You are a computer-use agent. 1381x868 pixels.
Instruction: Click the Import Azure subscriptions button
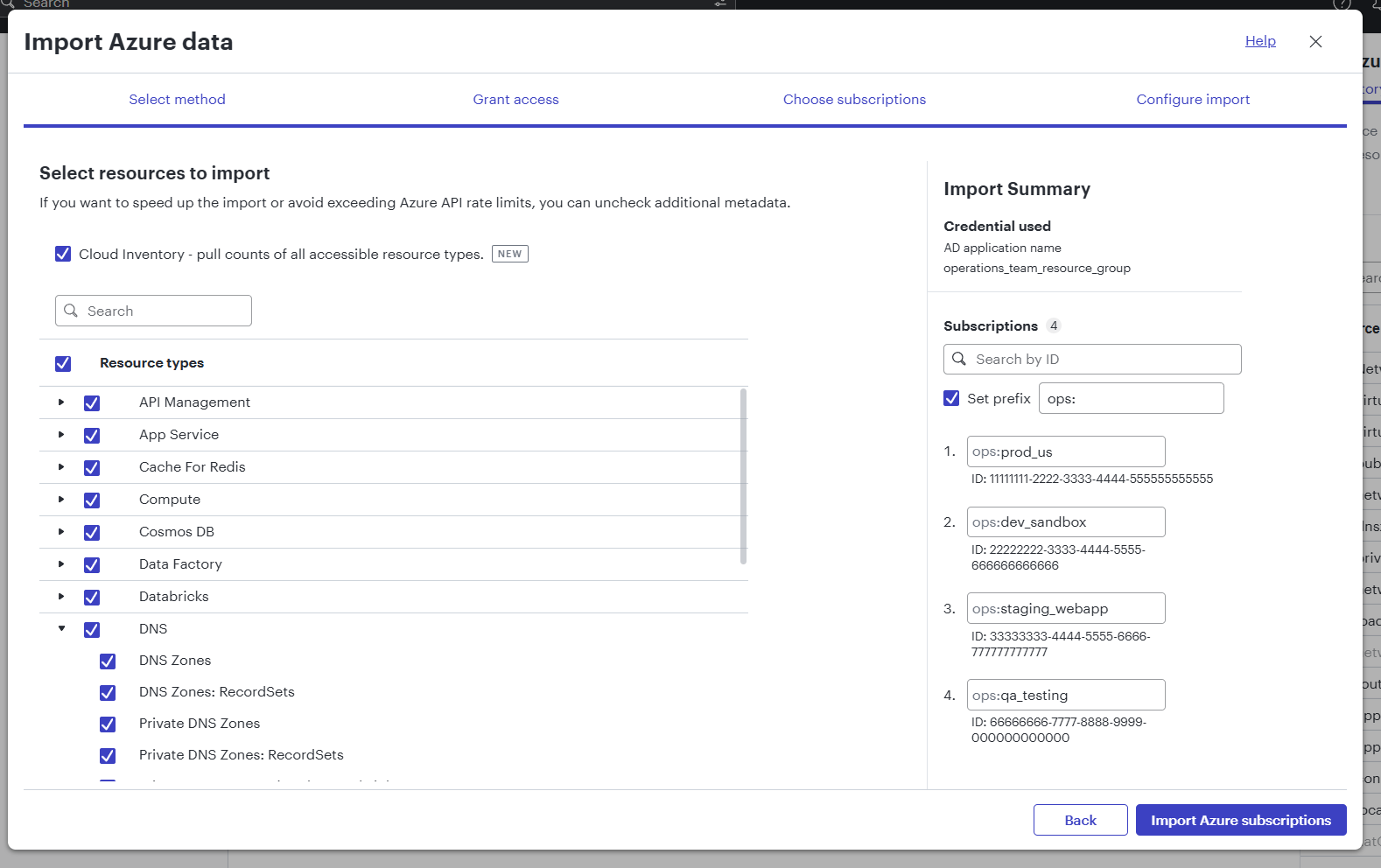click(x=1240, y=820)
